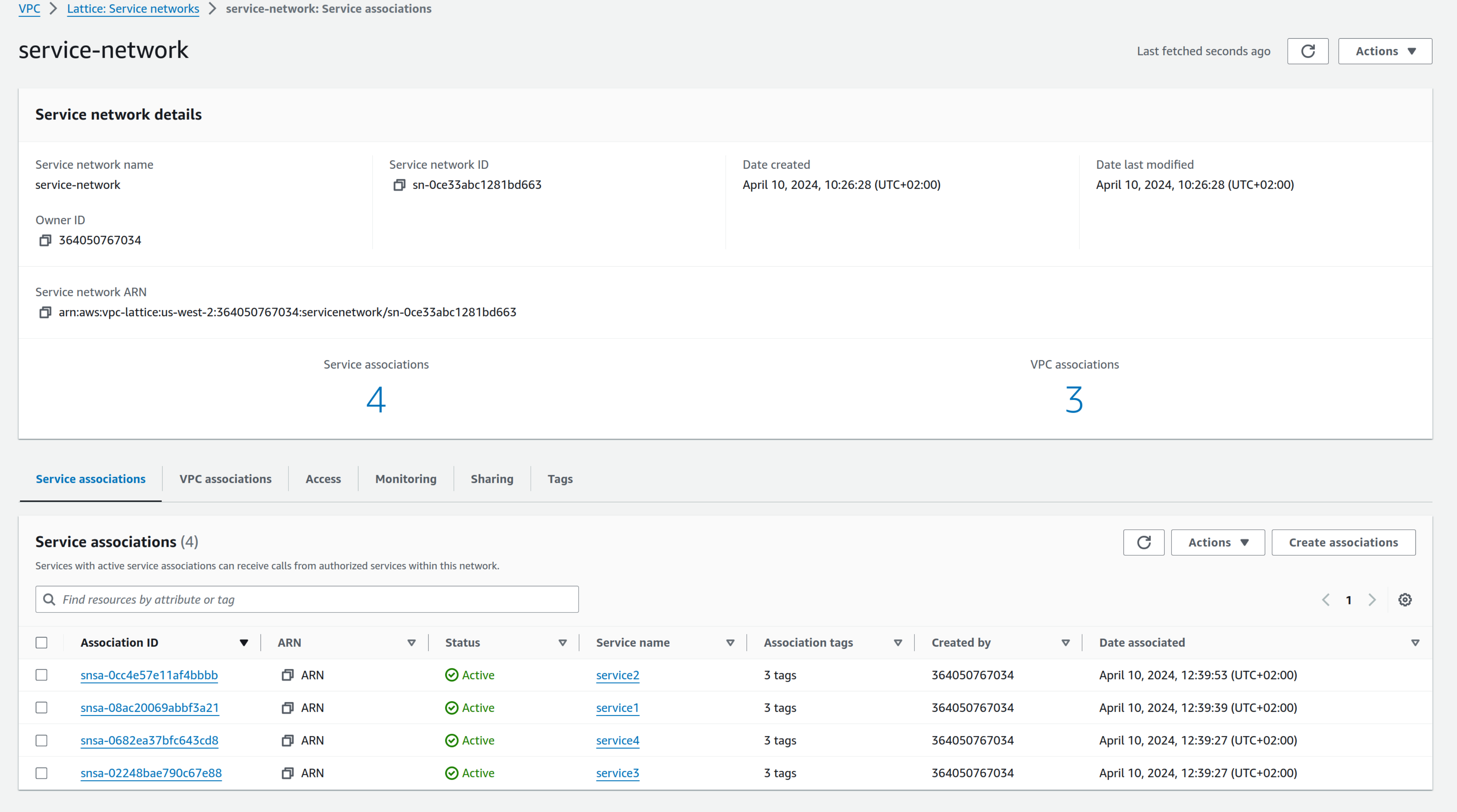
Task: Check the snsa-0682ea37bfc643cd8 row
Action: [x=41, y=740]
